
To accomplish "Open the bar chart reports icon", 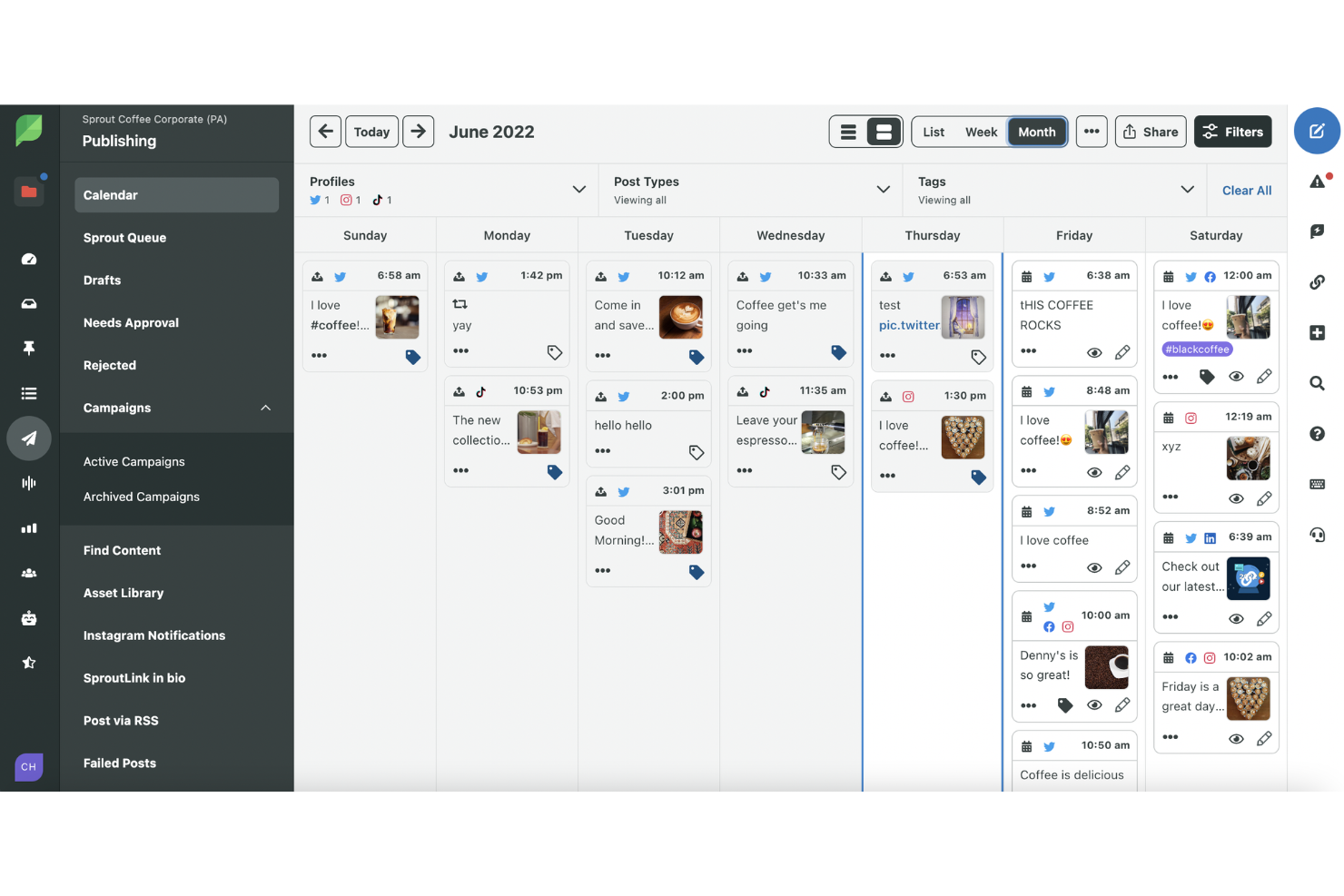I will 29,528.
